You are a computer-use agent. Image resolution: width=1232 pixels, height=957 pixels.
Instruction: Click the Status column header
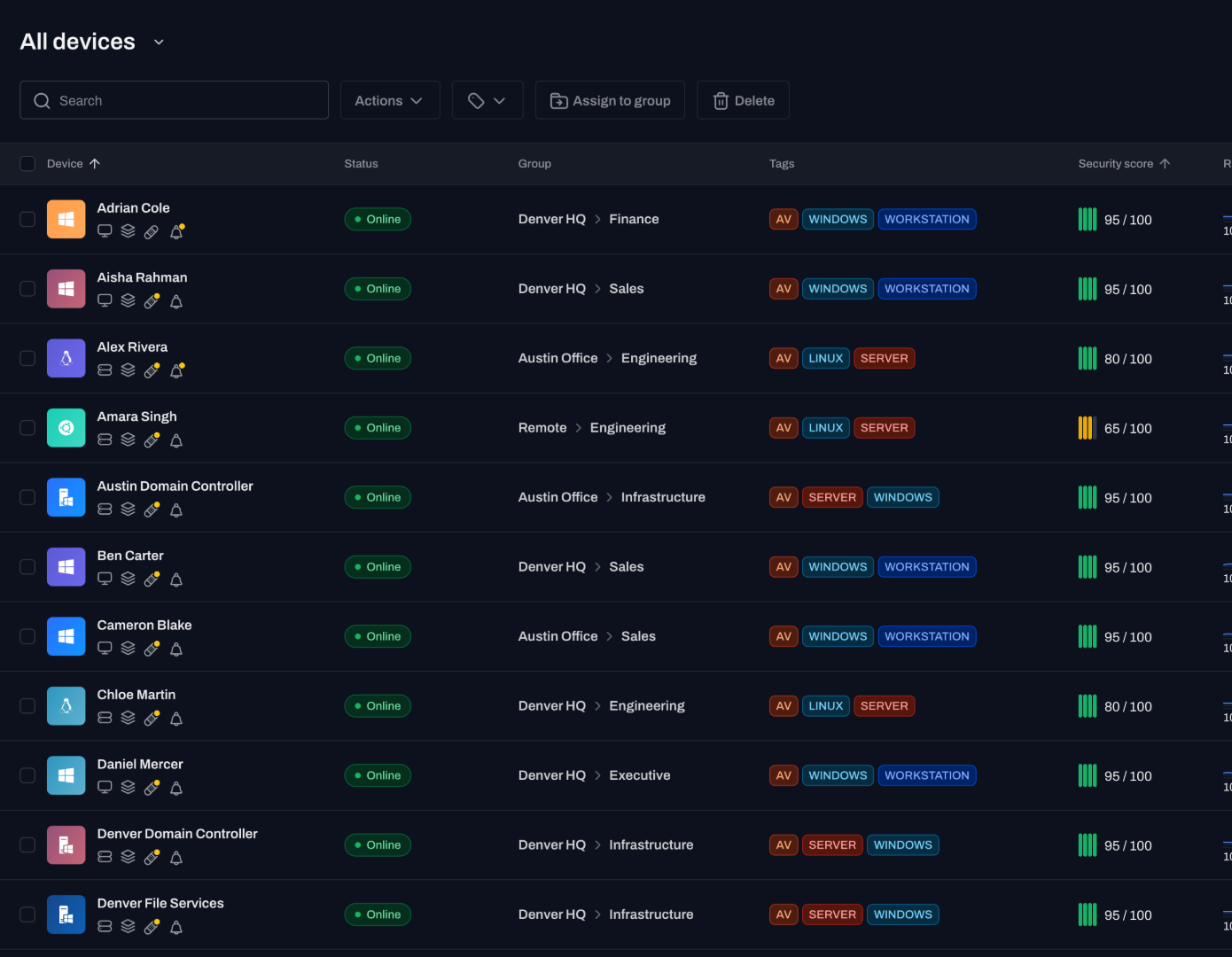pos(361,164)
